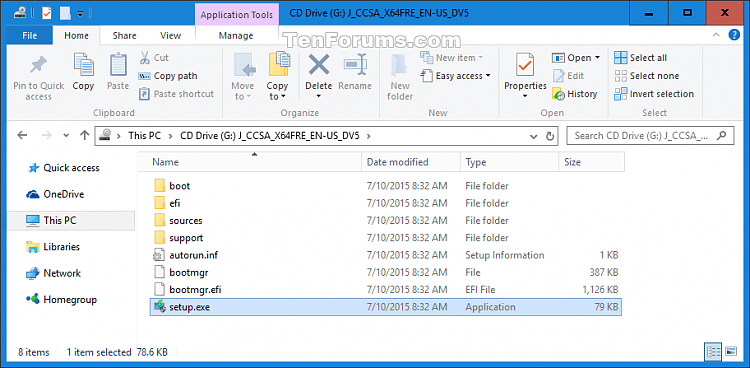Image resolution: width=750 pixels, height=368 pixels.
Task: Expand the Open button dropdown arrow
Action: pyautogui.click(x=597, y=58)
